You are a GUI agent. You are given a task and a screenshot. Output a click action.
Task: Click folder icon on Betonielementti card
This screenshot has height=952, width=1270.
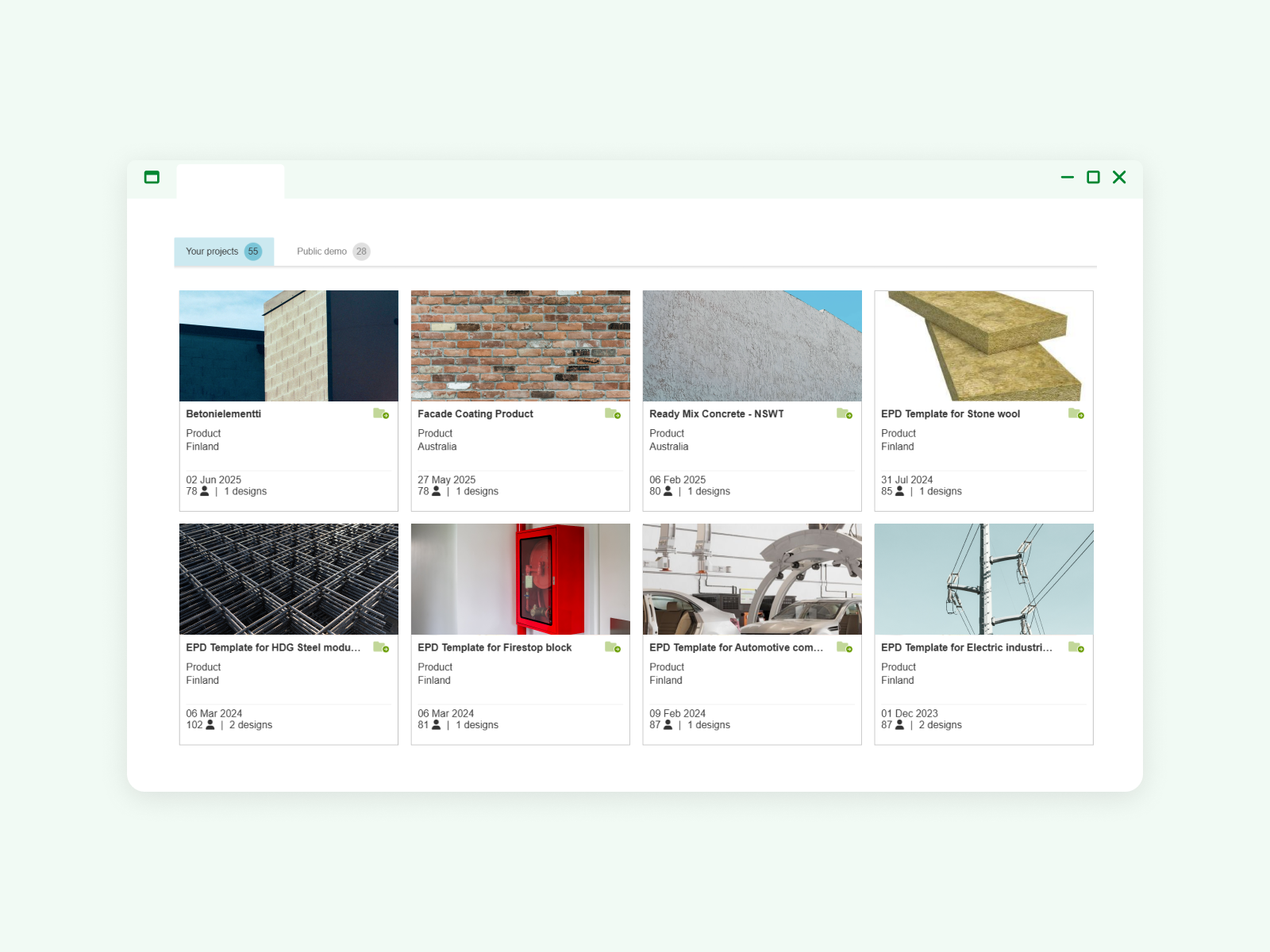(x=381, y=413)
